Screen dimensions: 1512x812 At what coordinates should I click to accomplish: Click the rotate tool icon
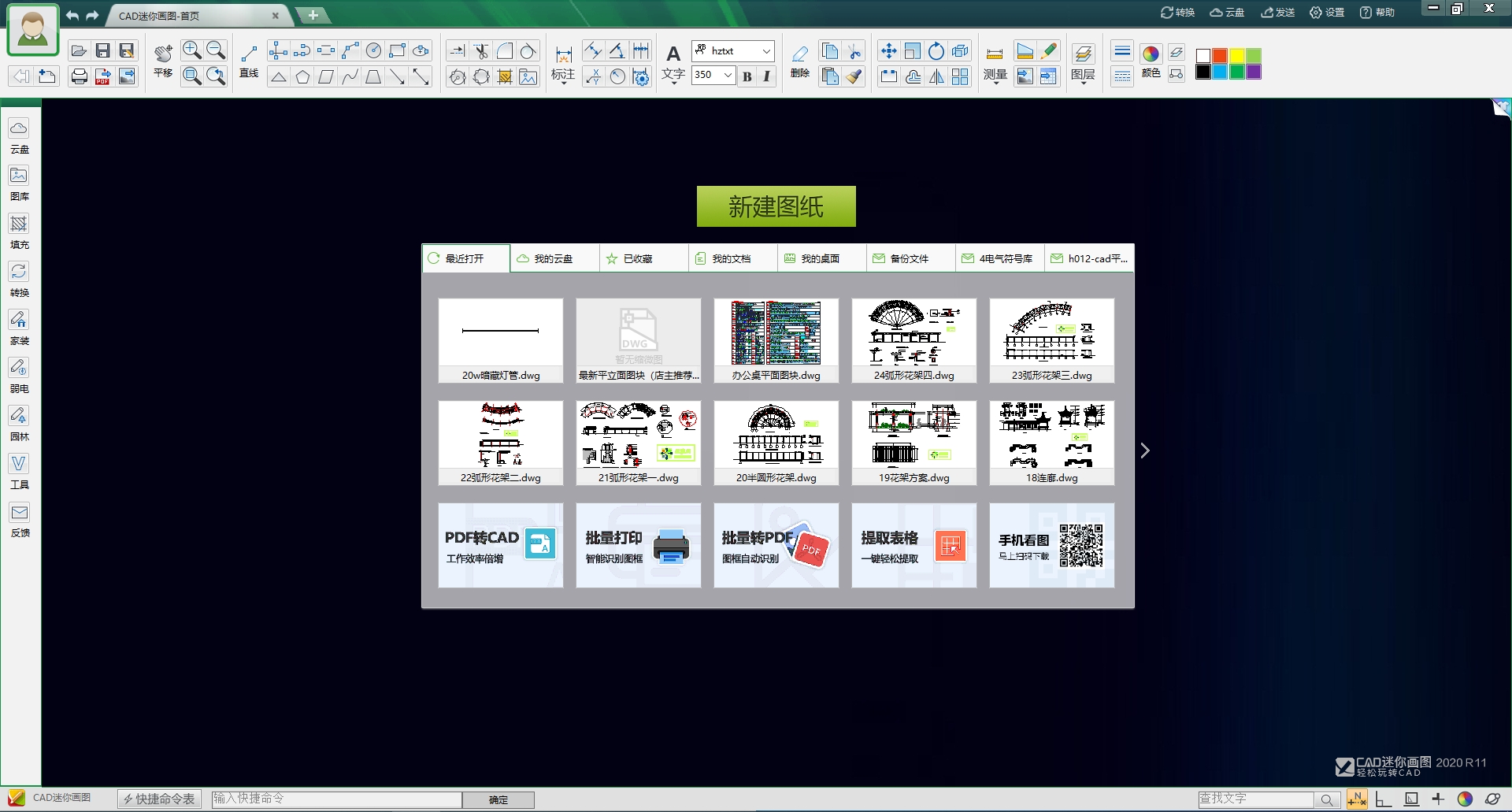point(936,51)
